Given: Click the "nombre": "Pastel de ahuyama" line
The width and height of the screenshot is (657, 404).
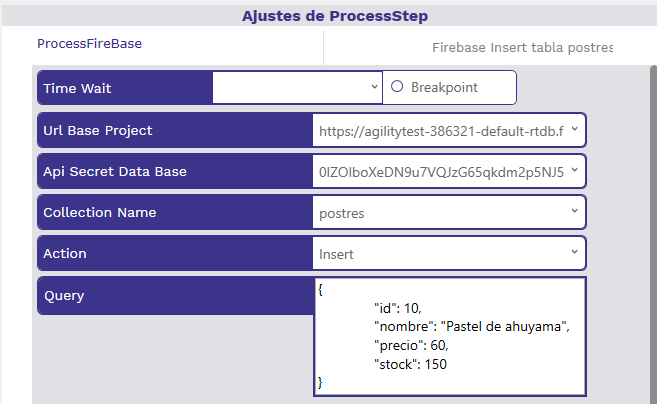Looking at the screenshot, I should coord(472,326).
